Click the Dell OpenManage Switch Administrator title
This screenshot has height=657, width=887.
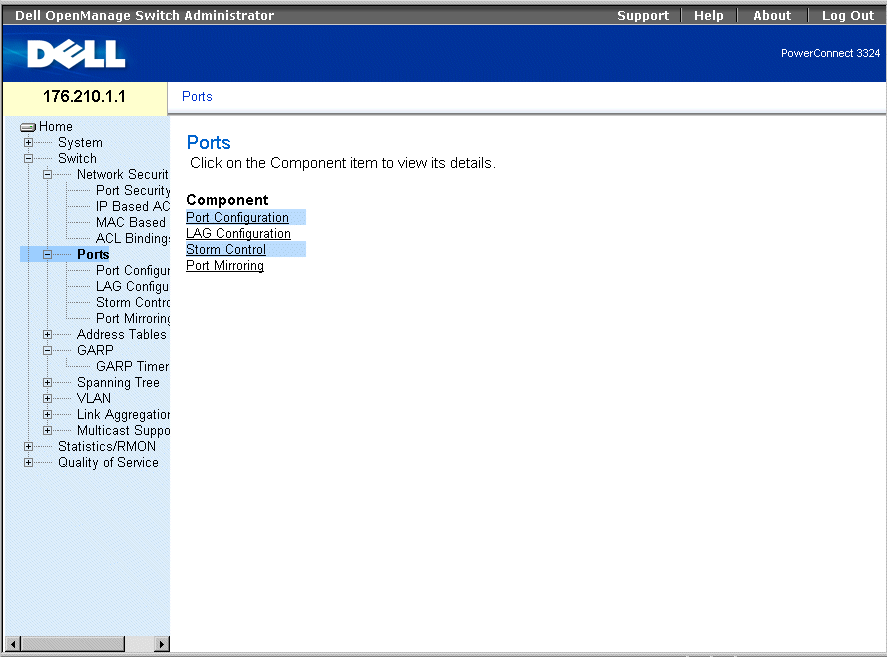click(144, 15)
